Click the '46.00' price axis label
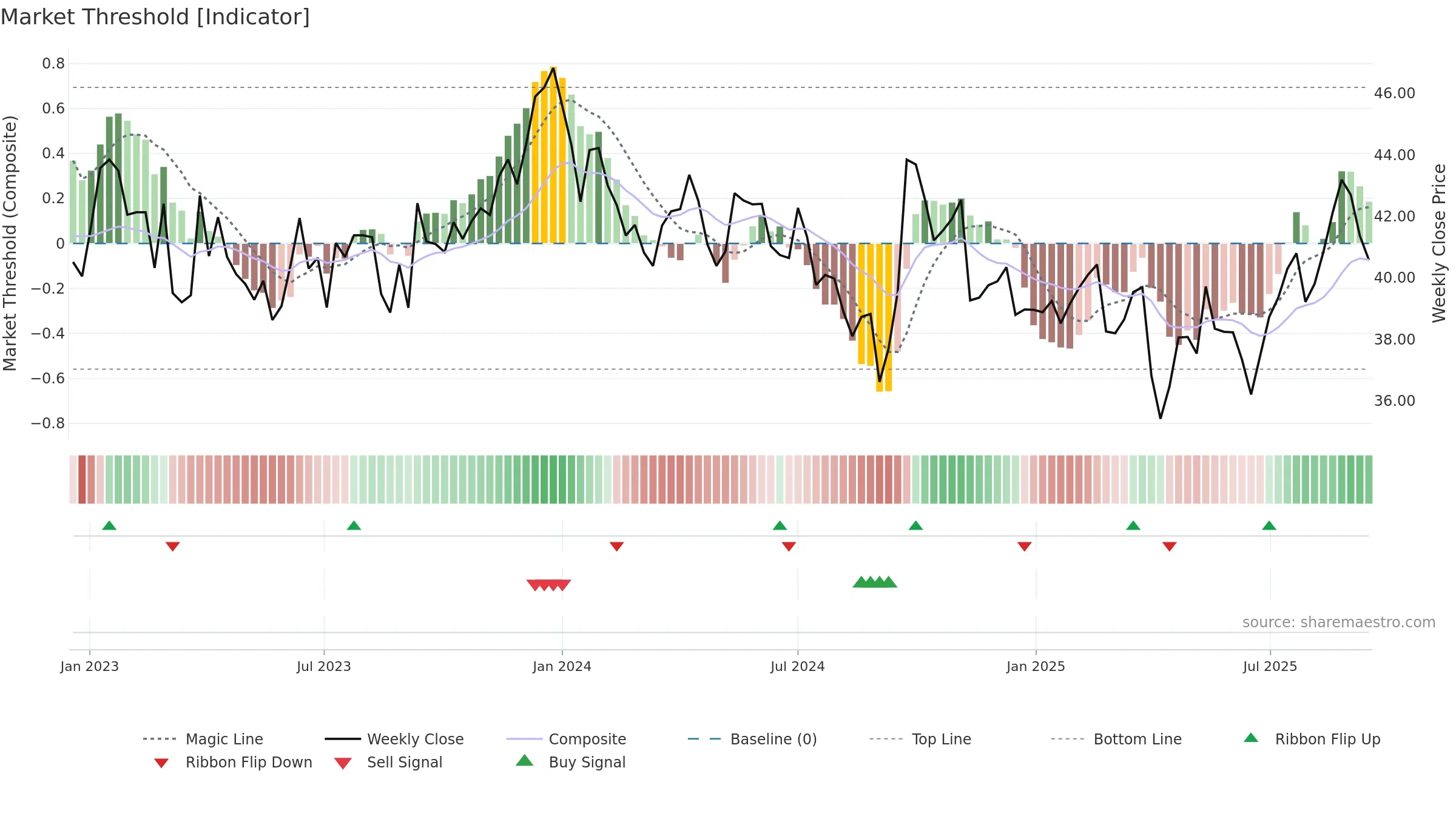Image resolution: width=1456 pixels, height=819 pixels. point(1394,93)
